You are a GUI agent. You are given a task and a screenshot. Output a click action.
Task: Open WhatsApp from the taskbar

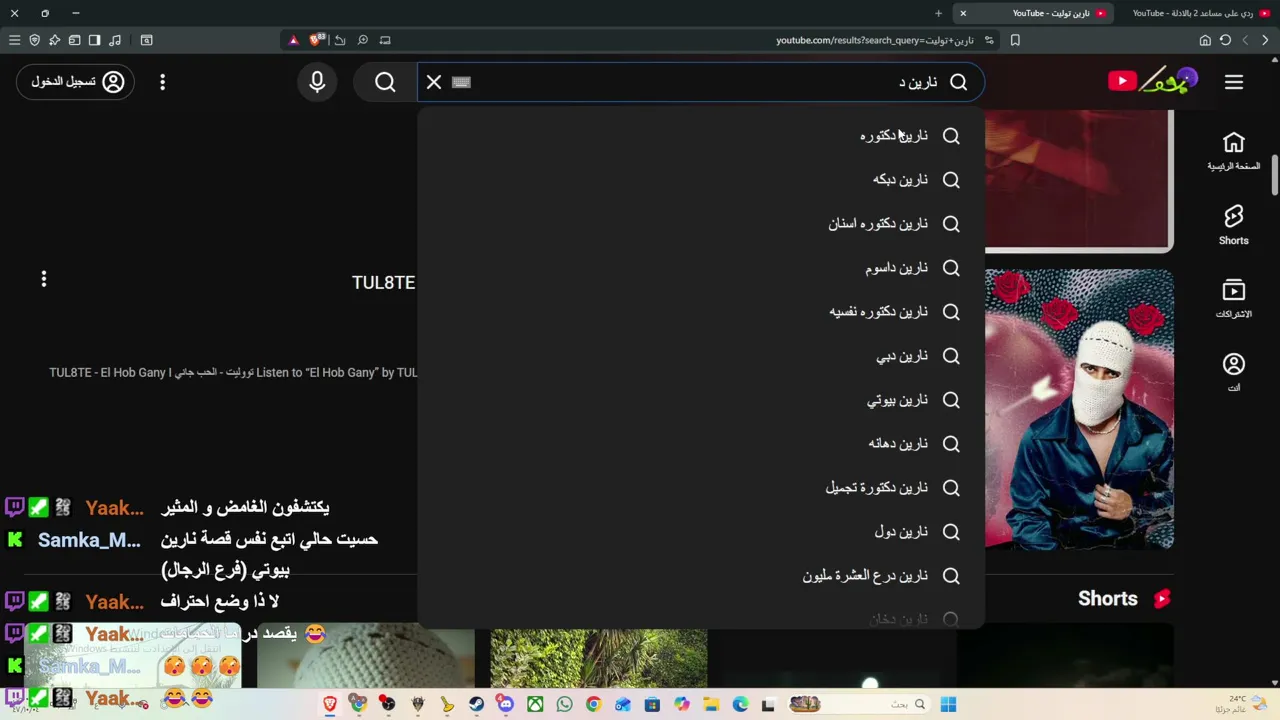[x=564, y=705]
